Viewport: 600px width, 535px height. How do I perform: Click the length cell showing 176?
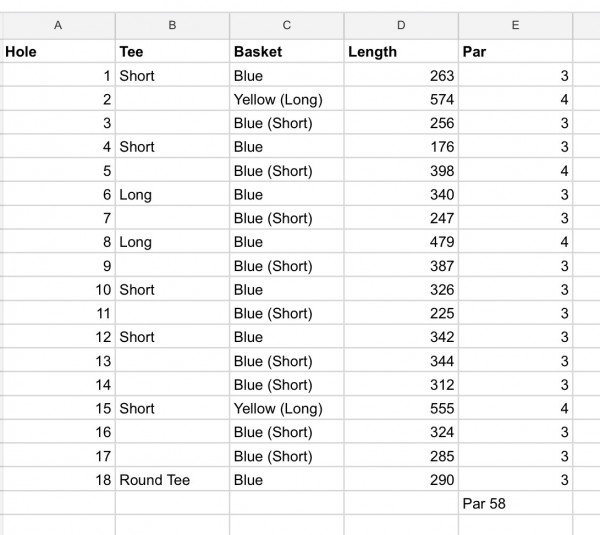pos(401,147)
